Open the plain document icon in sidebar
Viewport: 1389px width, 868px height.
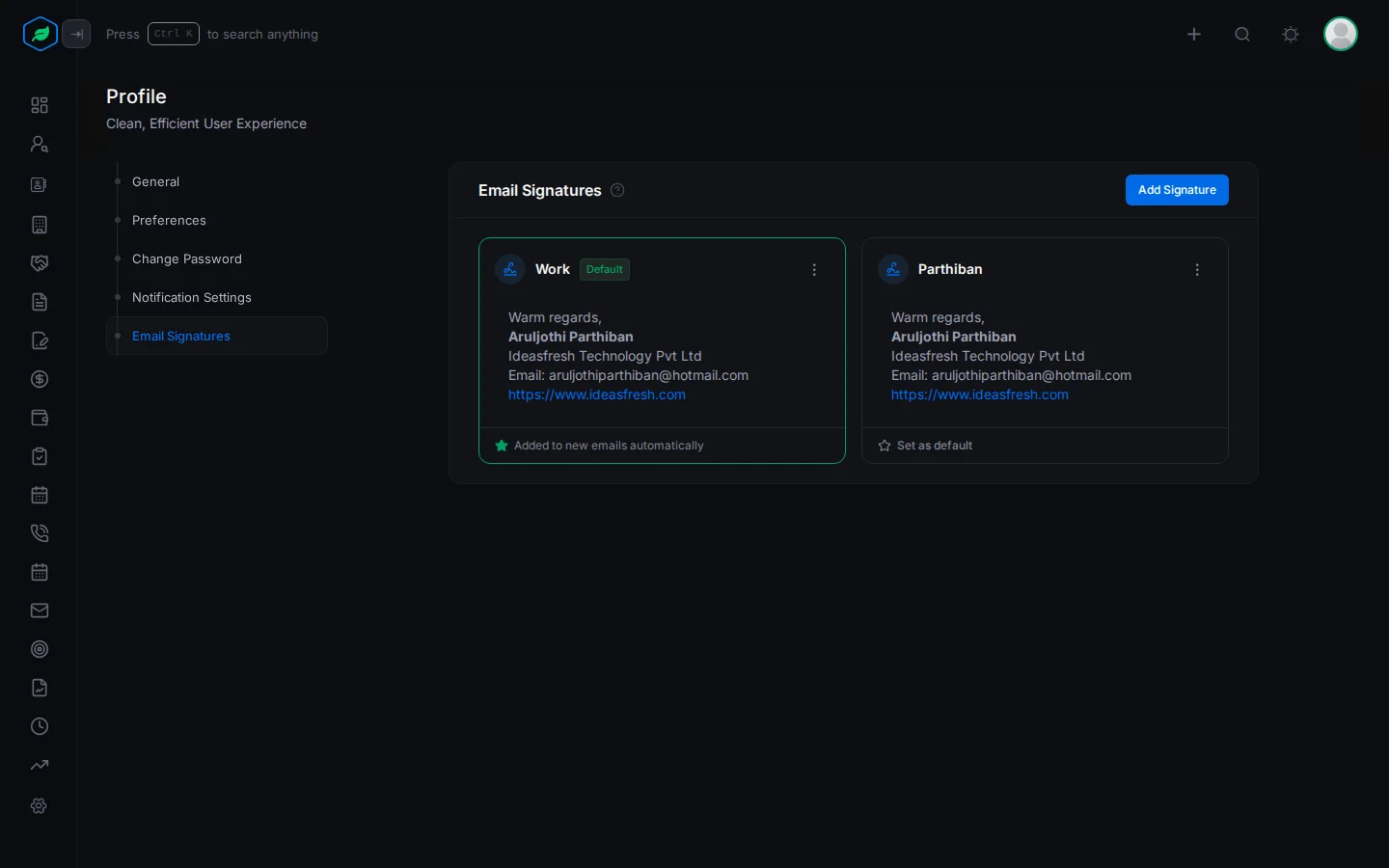pos(40,302)
